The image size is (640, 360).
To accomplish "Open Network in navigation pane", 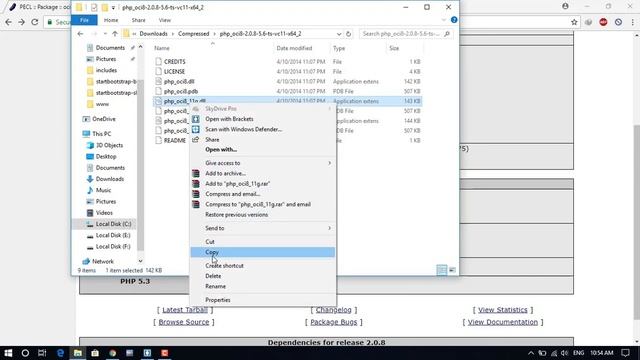I will click(103, 261).
